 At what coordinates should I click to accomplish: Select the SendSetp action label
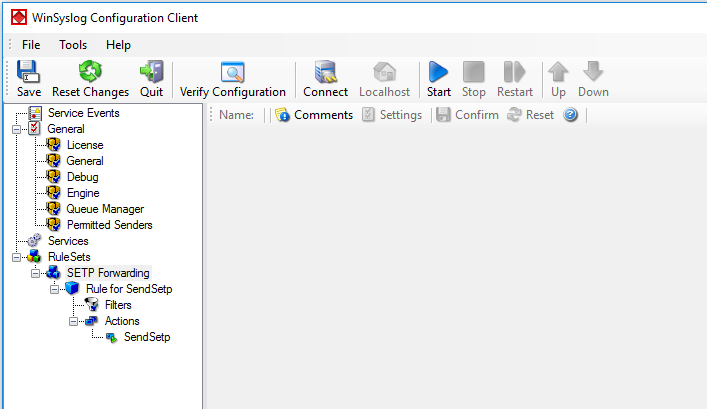pyautogui.click(x=147, y=337)
